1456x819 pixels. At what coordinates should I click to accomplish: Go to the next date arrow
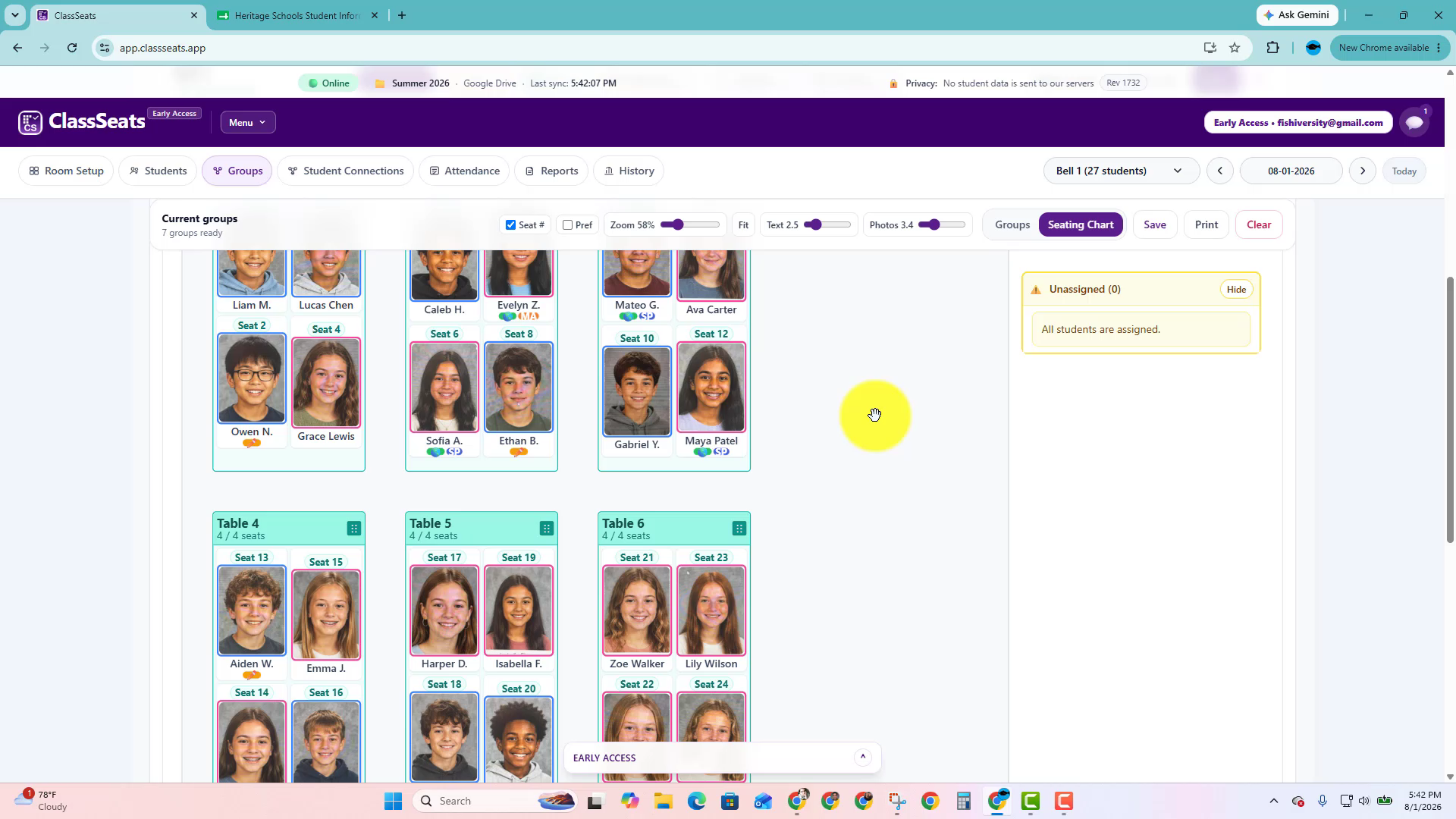1363,171
